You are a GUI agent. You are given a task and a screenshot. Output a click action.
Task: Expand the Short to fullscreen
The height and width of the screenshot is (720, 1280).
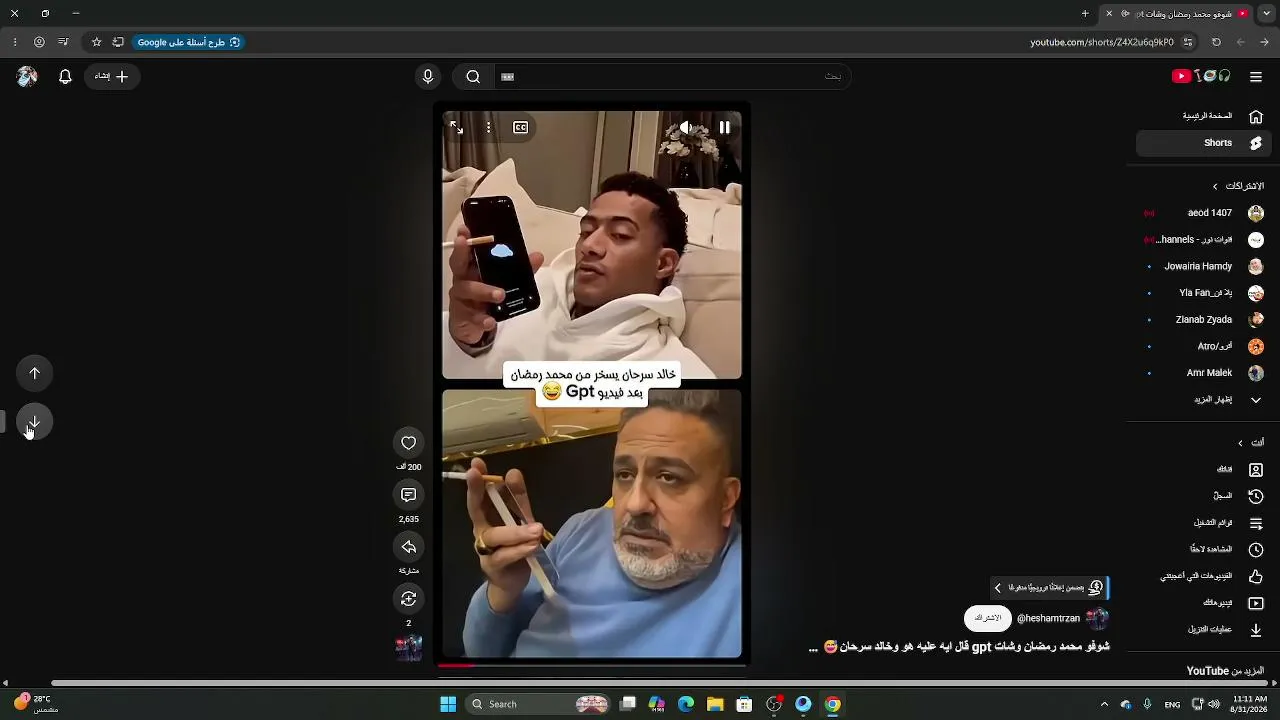456,127
